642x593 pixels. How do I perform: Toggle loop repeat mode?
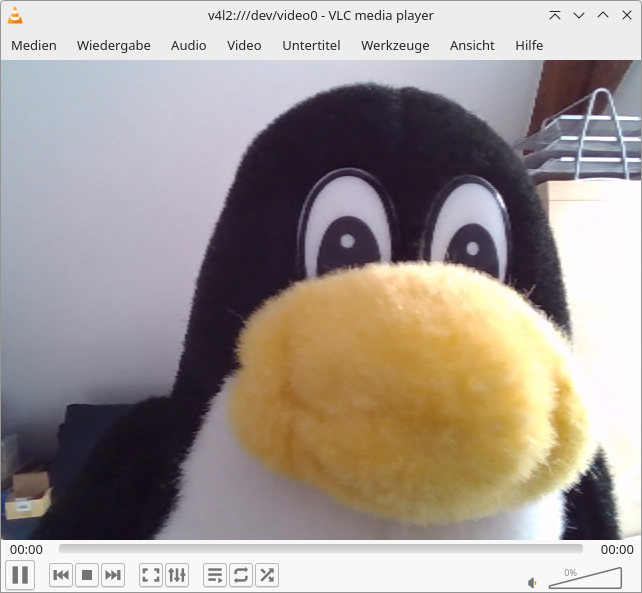pos(241,575)
